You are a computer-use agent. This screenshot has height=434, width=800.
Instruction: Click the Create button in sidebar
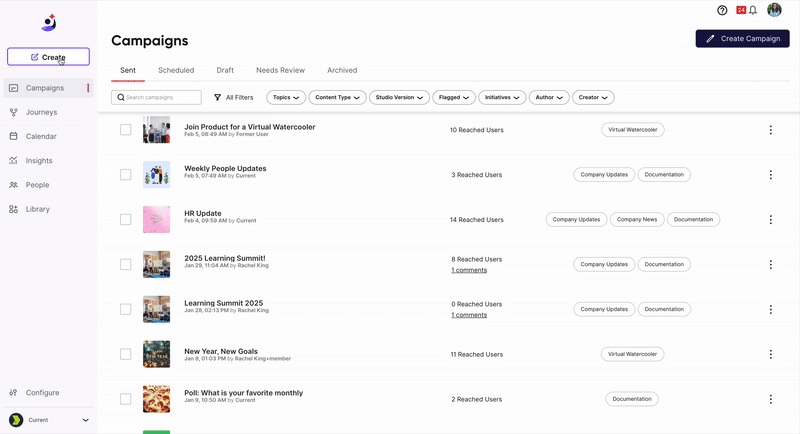[48, 57]
